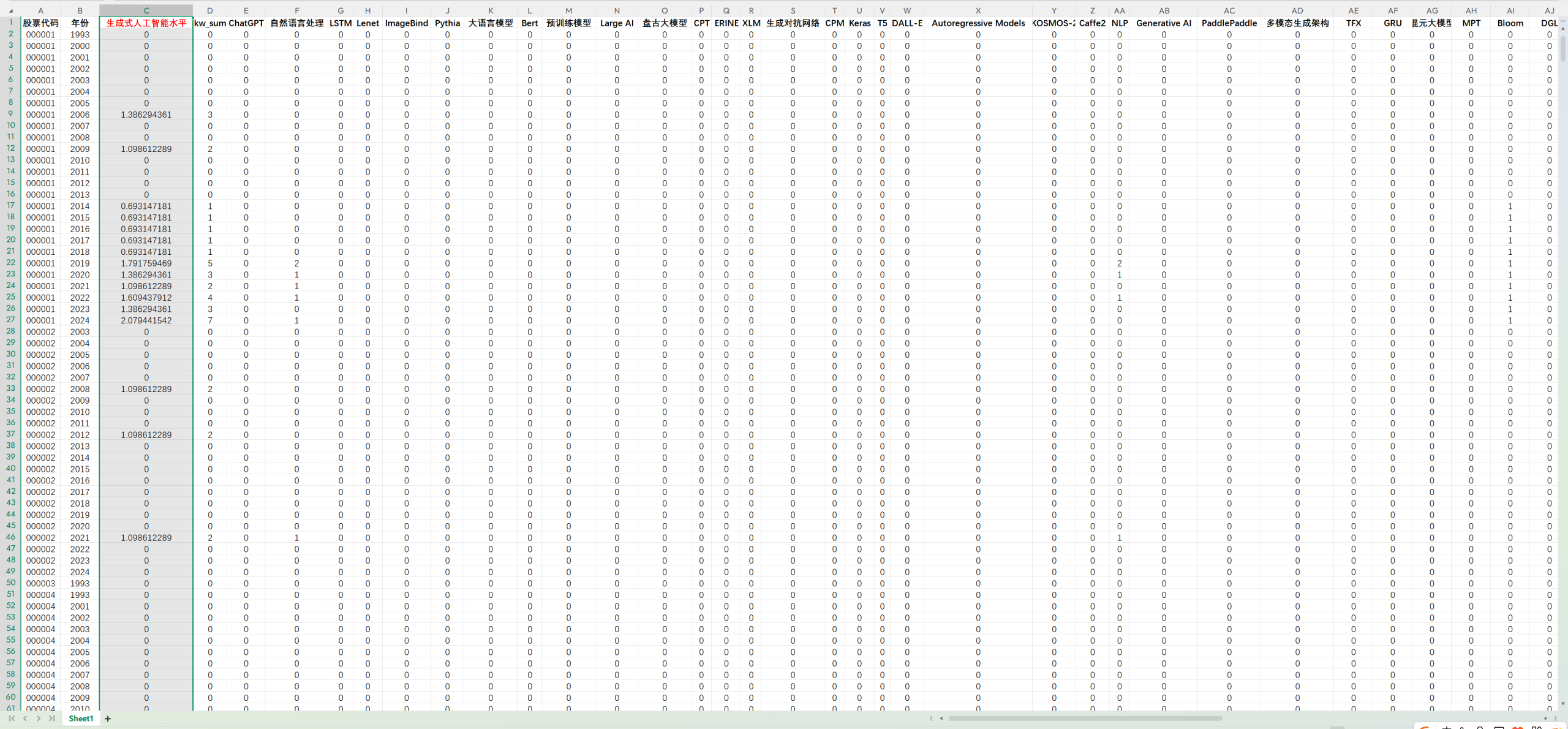Viewport: 1568px width, 729px height.
Task: Click vertical scrollbar down arrow
Action: [x=1563, y=704]
